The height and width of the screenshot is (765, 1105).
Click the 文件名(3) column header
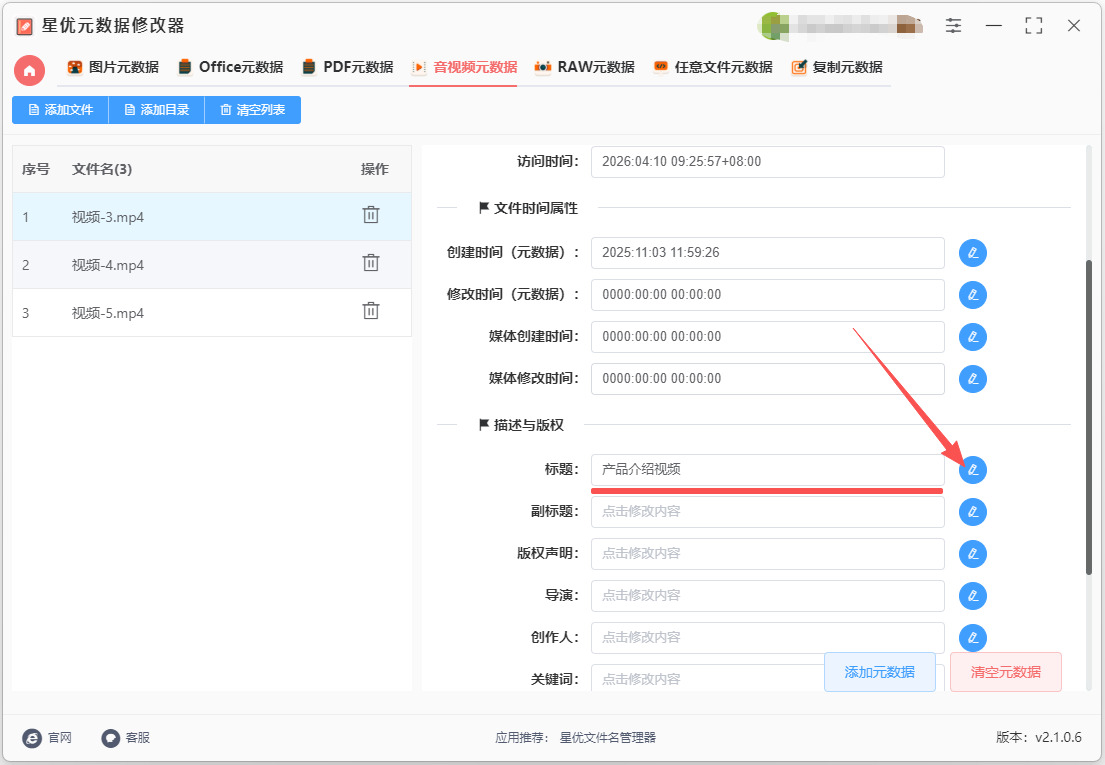pos(101,169)
